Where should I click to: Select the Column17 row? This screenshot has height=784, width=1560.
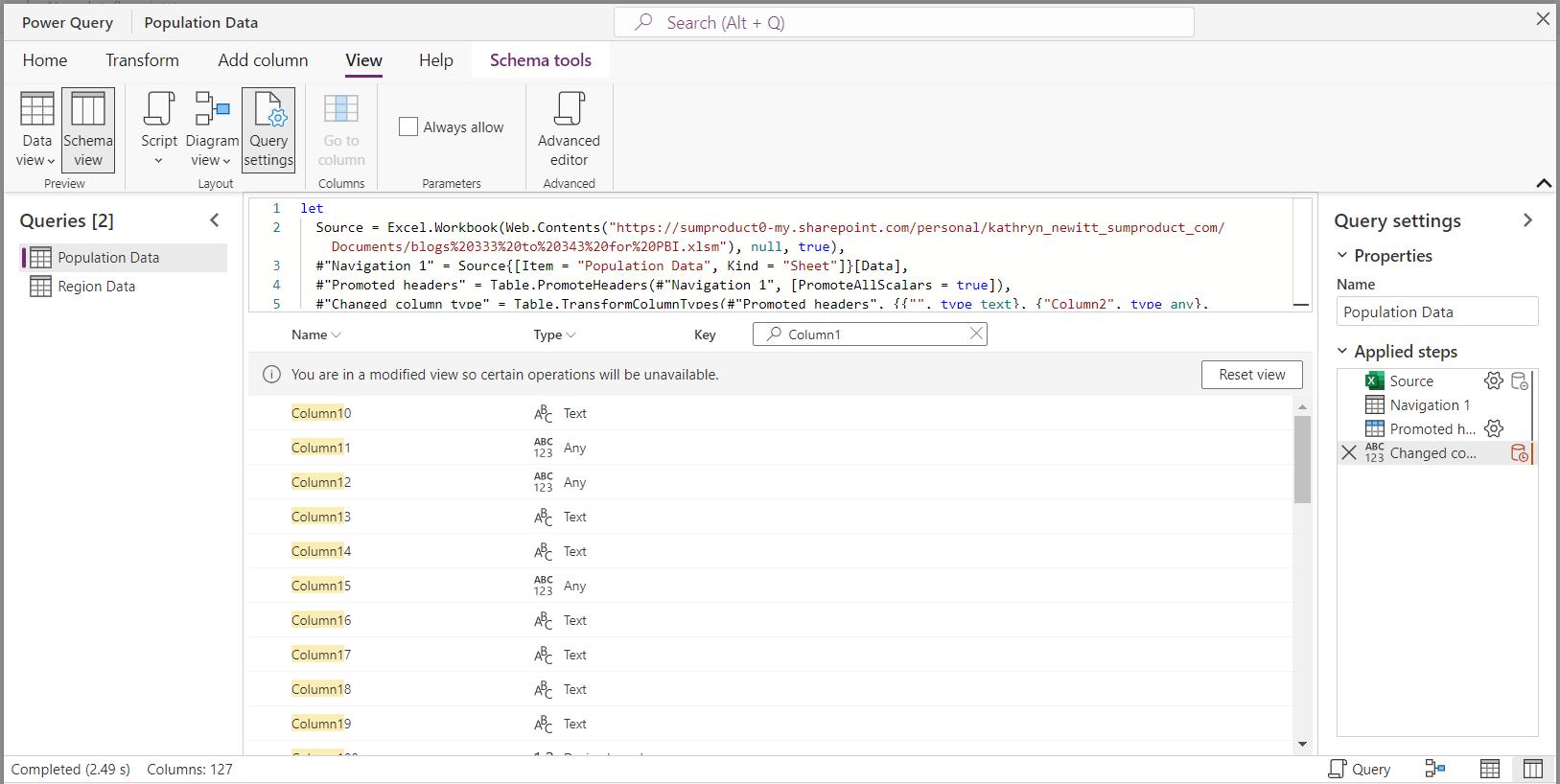[771, 655]
